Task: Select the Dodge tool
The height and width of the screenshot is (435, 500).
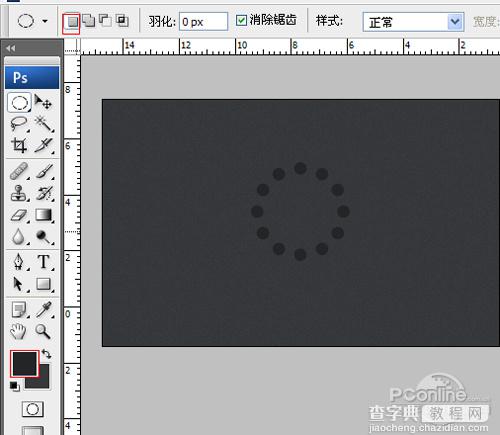Action: pyautogui.click(x=44, y=237)
